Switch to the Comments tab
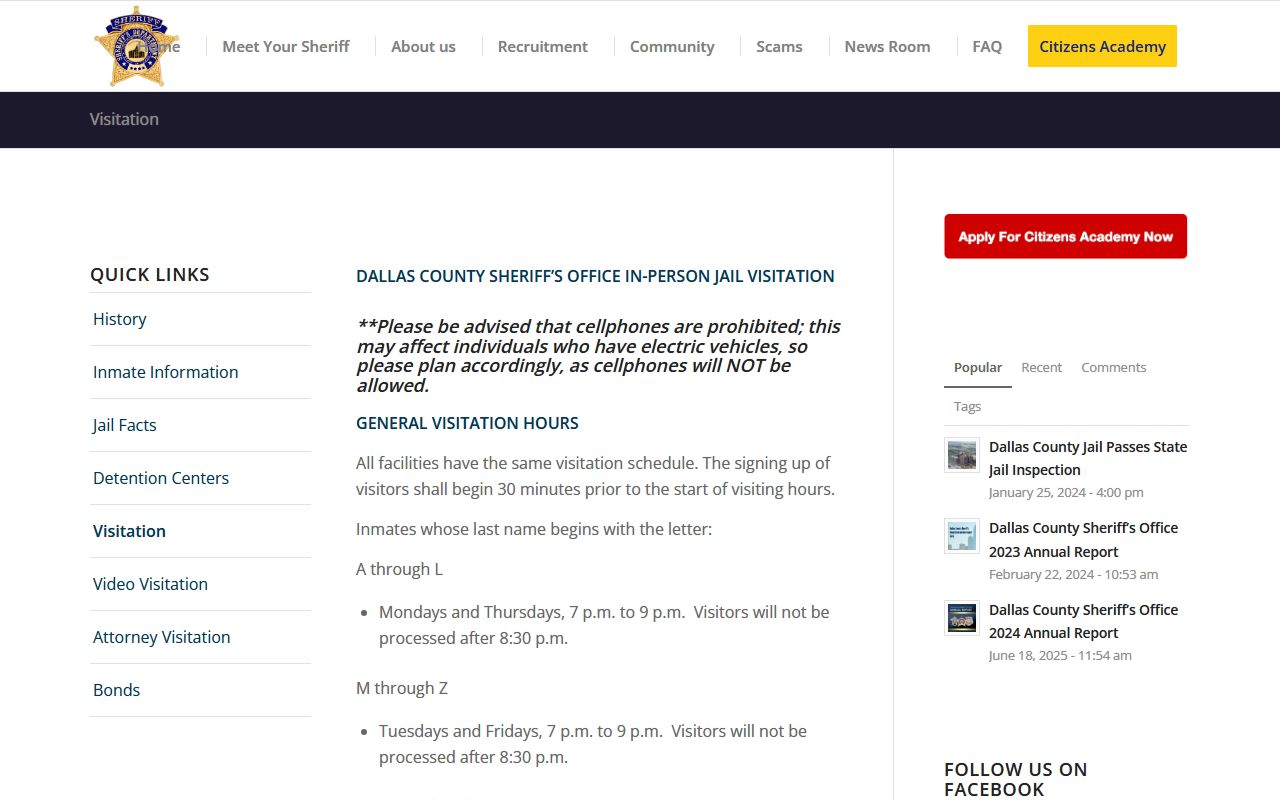The image size is (1280, 800). click(1114, 367)
